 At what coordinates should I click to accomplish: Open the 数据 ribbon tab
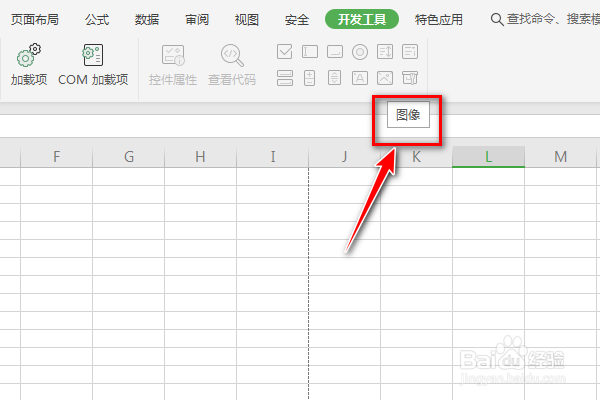point(147,19)
